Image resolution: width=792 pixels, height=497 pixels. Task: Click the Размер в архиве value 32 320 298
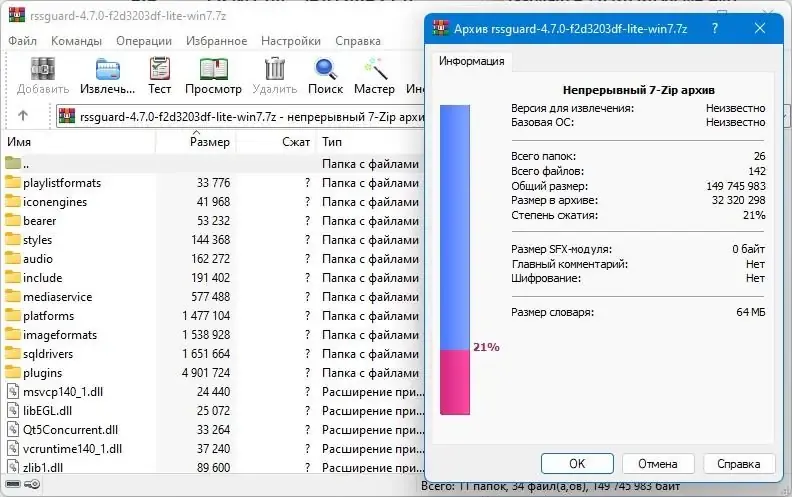point(738,200)
